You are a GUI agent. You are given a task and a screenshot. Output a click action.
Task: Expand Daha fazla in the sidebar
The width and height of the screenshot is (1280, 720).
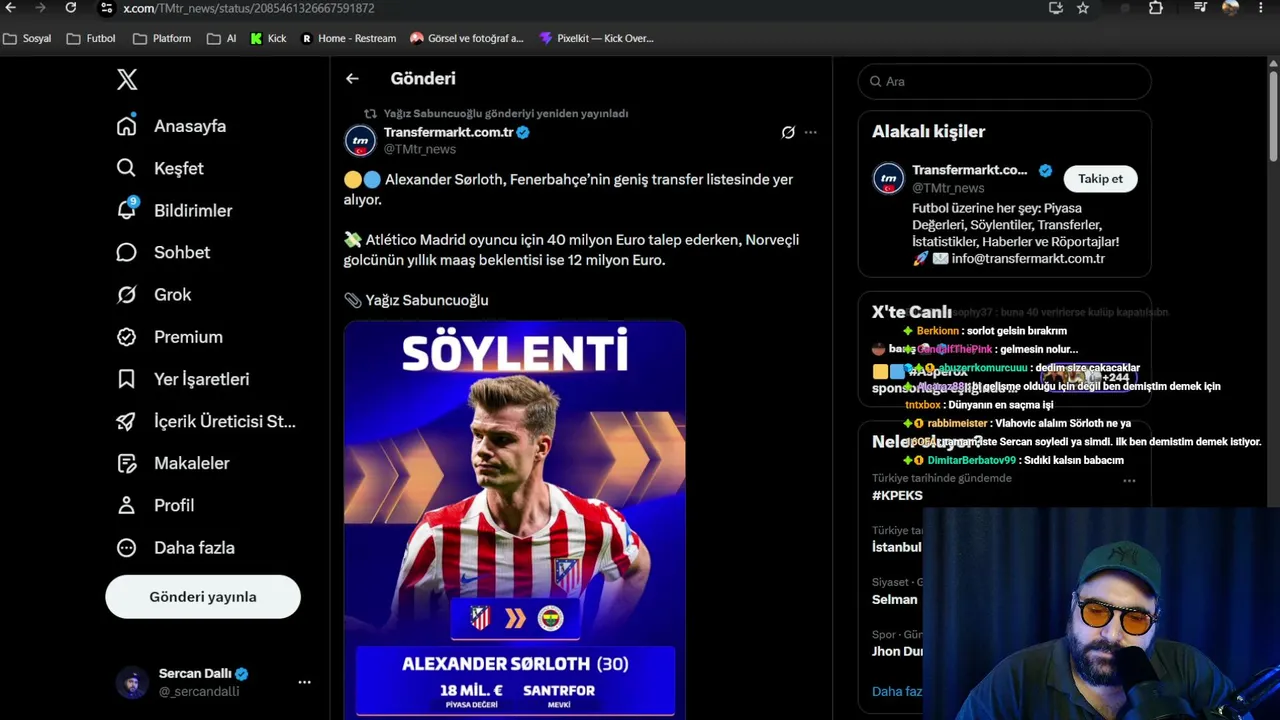[x=175, y=547]
